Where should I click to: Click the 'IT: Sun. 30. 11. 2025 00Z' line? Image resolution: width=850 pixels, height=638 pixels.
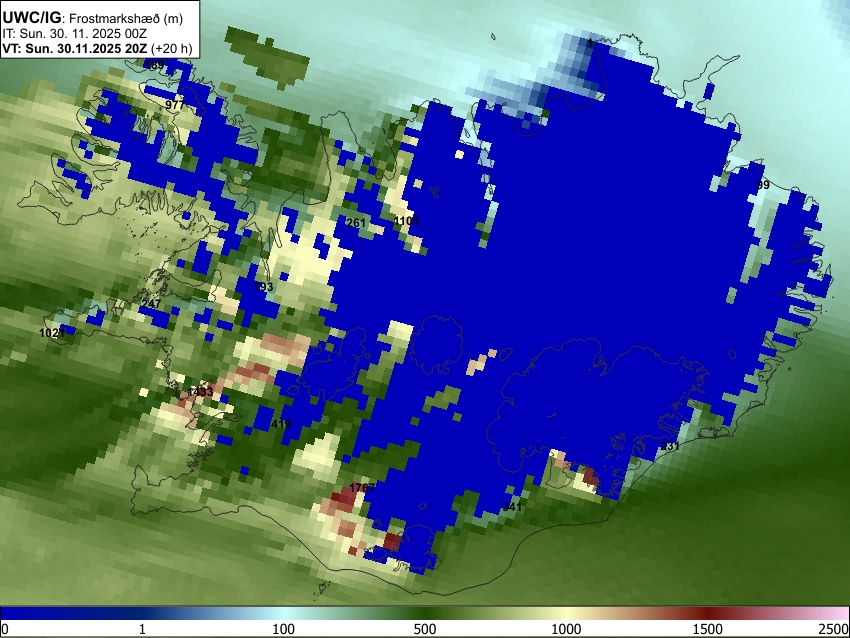click(x=74, y=33)
